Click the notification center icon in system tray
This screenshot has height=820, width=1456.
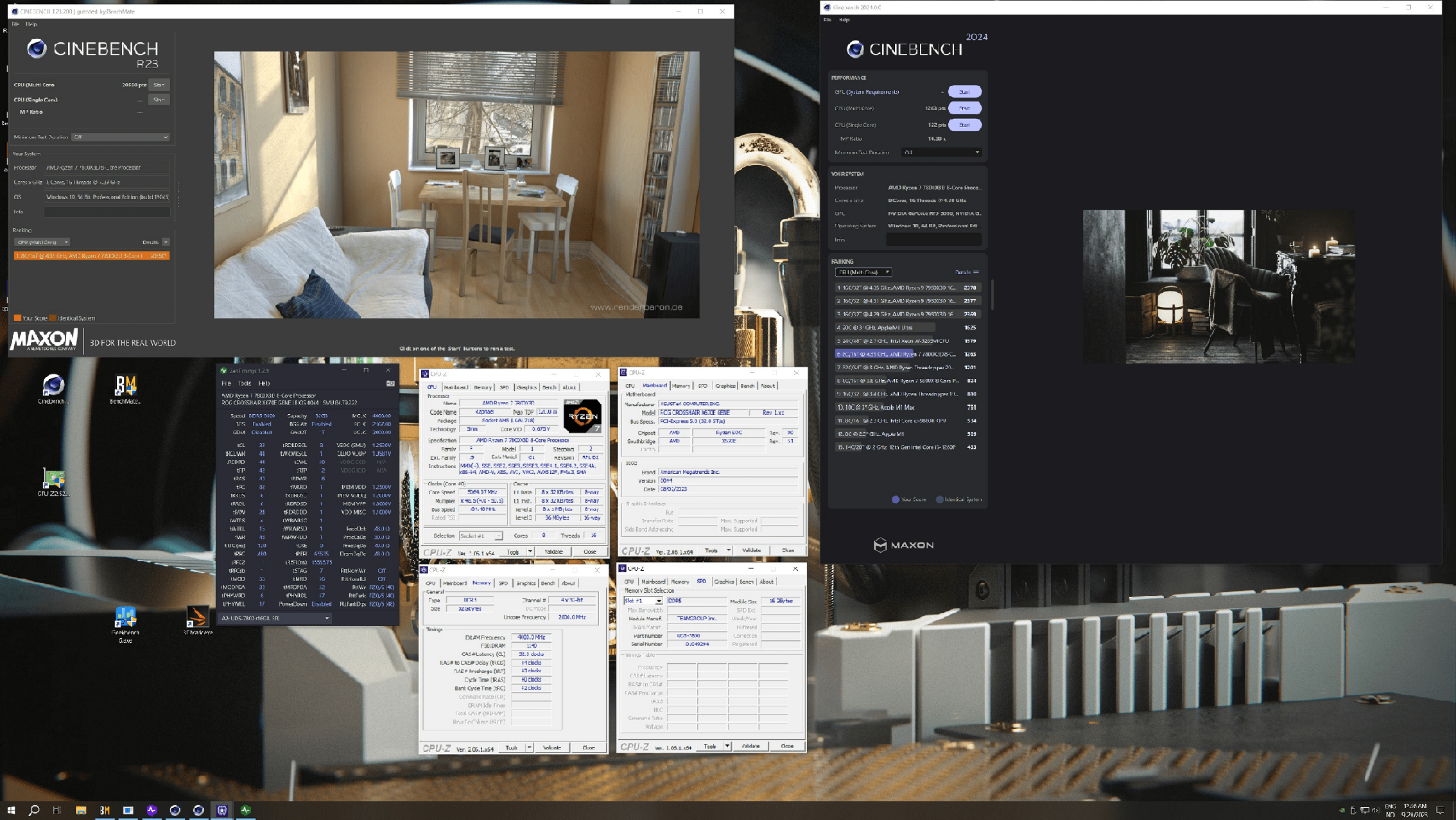[1440, 810]
